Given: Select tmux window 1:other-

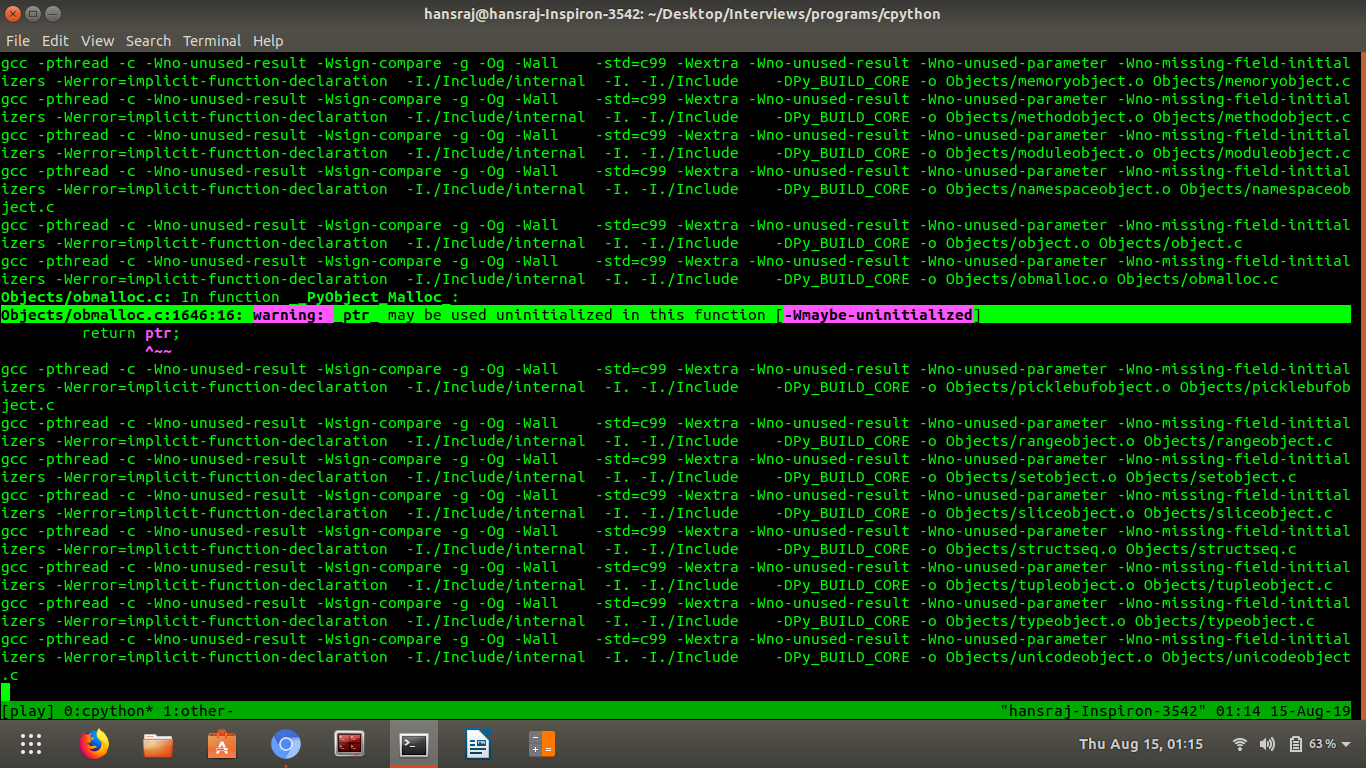Looking at the screenshot, I should (x=198, y=711).
